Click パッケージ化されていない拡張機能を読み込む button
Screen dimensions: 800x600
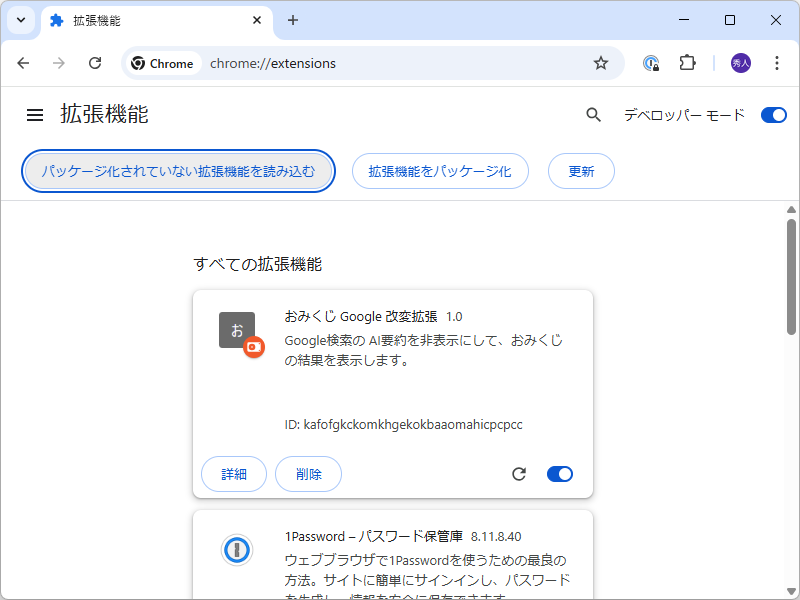(178, 171)
